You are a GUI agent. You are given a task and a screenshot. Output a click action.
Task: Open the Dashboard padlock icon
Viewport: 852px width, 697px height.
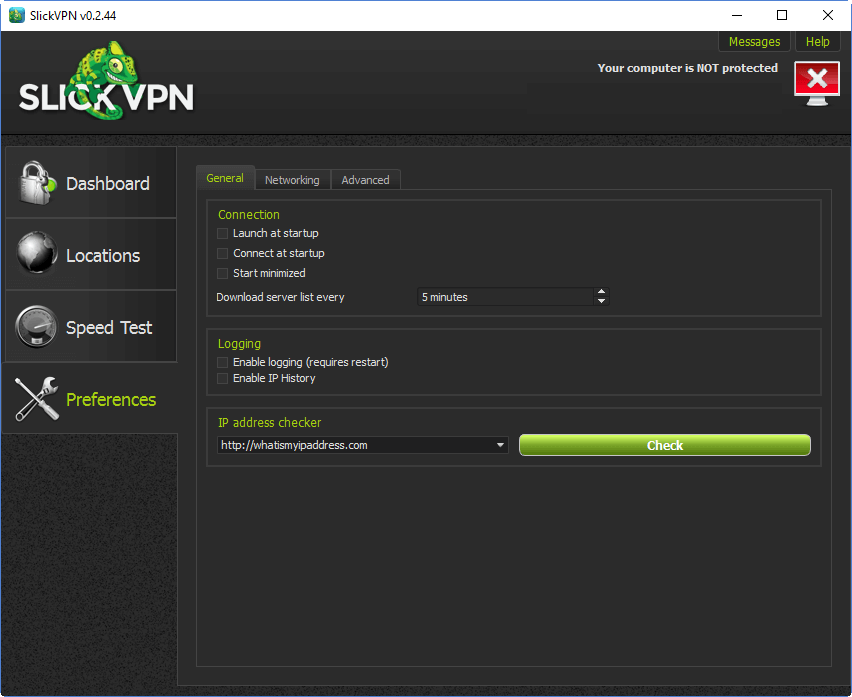point(37,183)
